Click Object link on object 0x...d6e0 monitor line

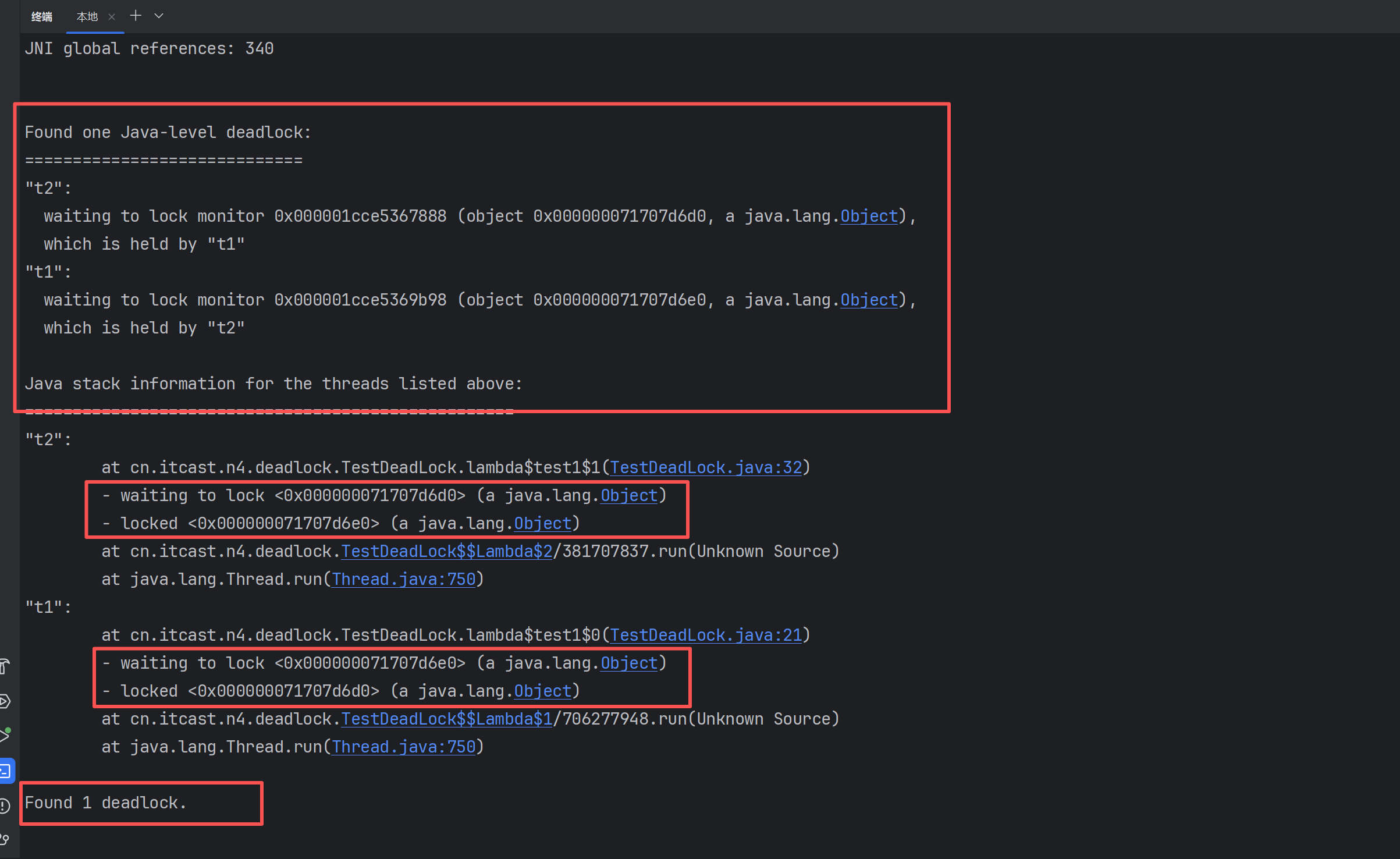click(869, 300)
